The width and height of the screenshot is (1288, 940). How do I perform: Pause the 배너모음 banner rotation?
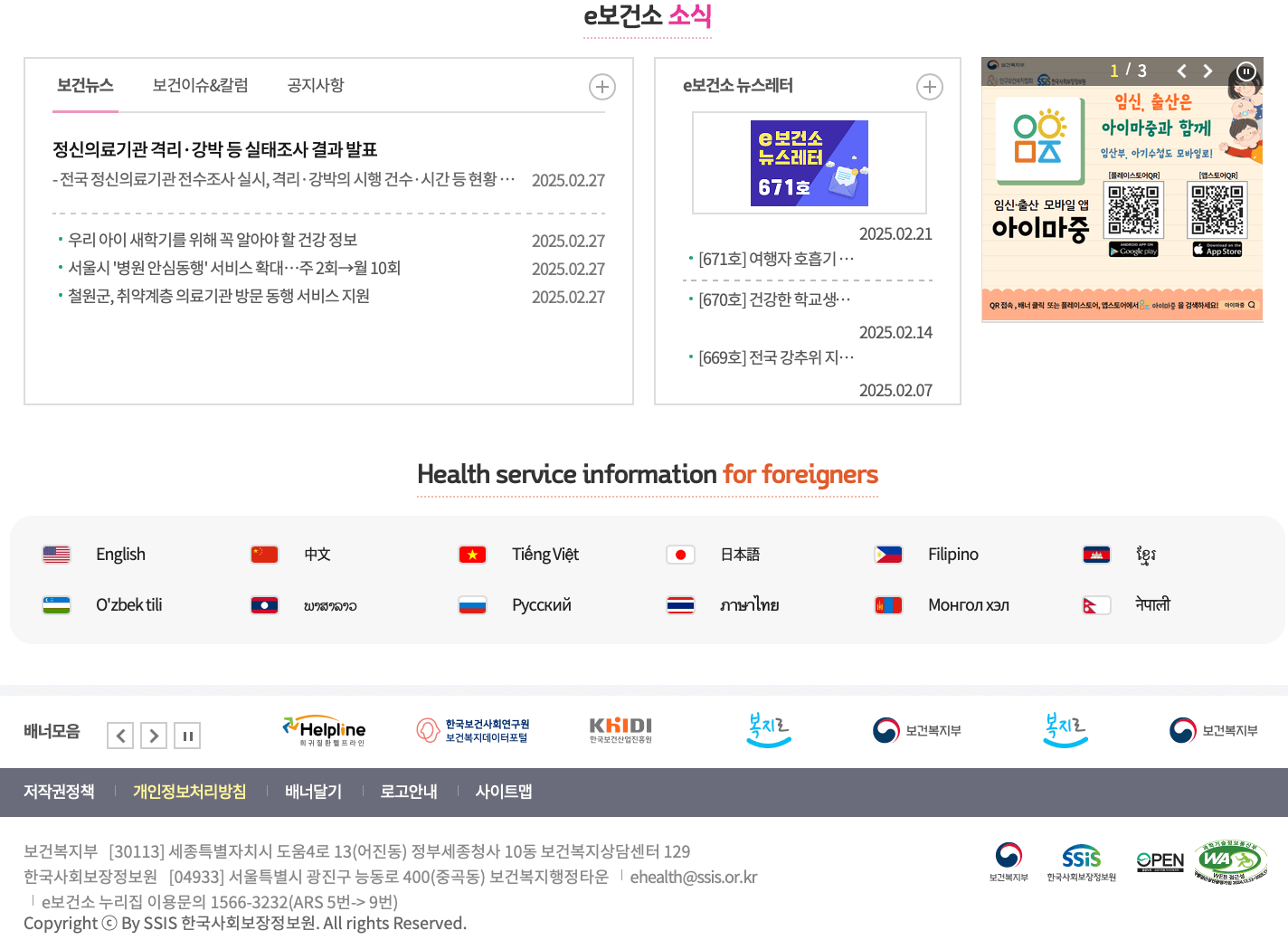pyautogui.click(x=187, y=736)
